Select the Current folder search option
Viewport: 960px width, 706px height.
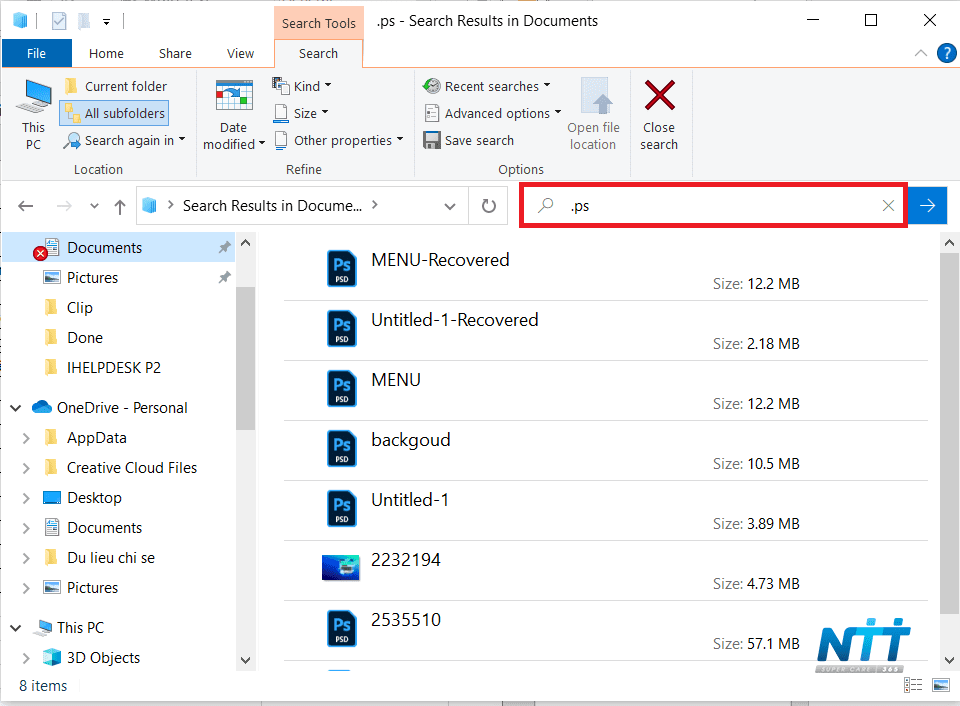(115, 86)
